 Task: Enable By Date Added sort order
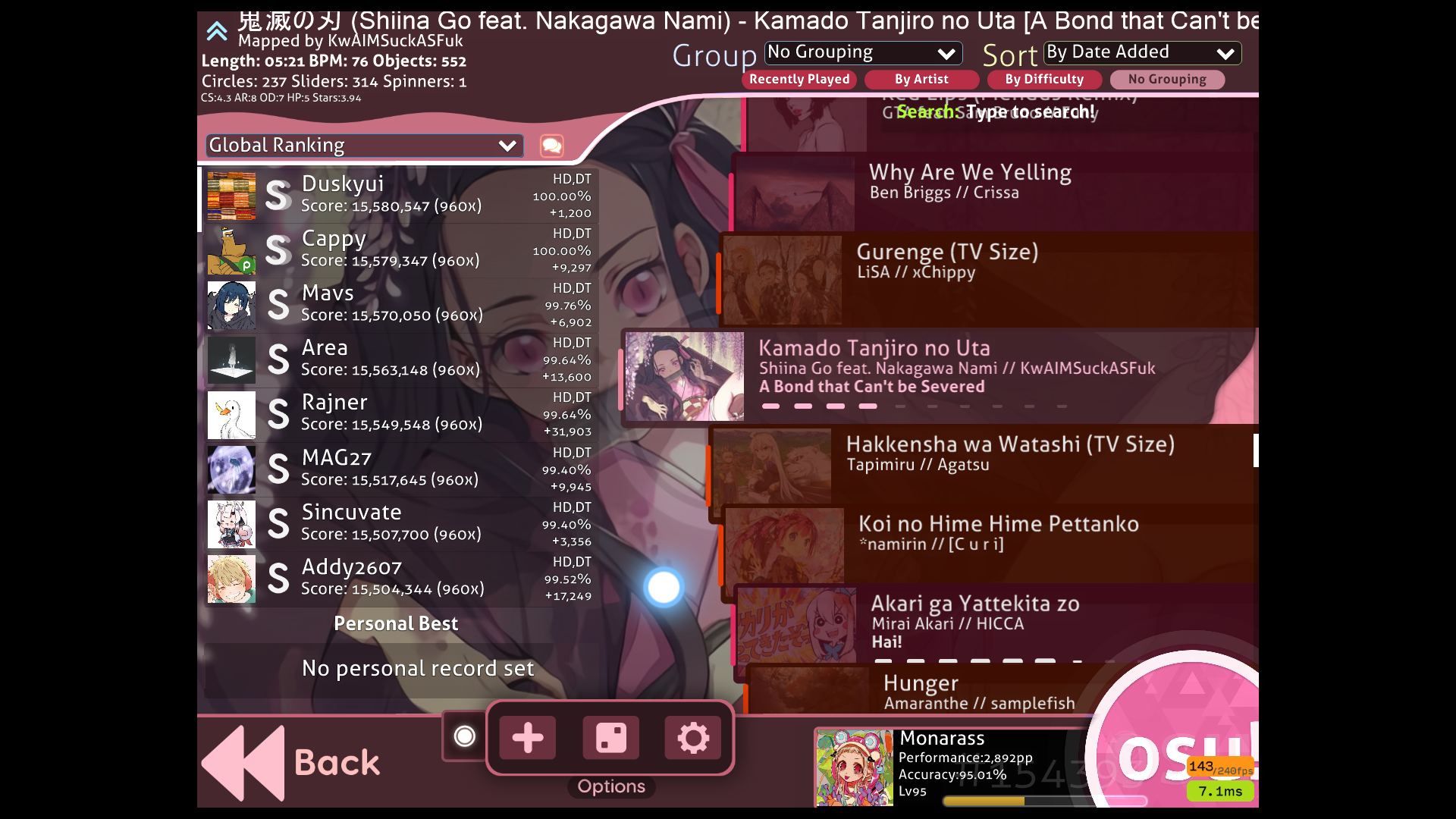point(1139,51)
